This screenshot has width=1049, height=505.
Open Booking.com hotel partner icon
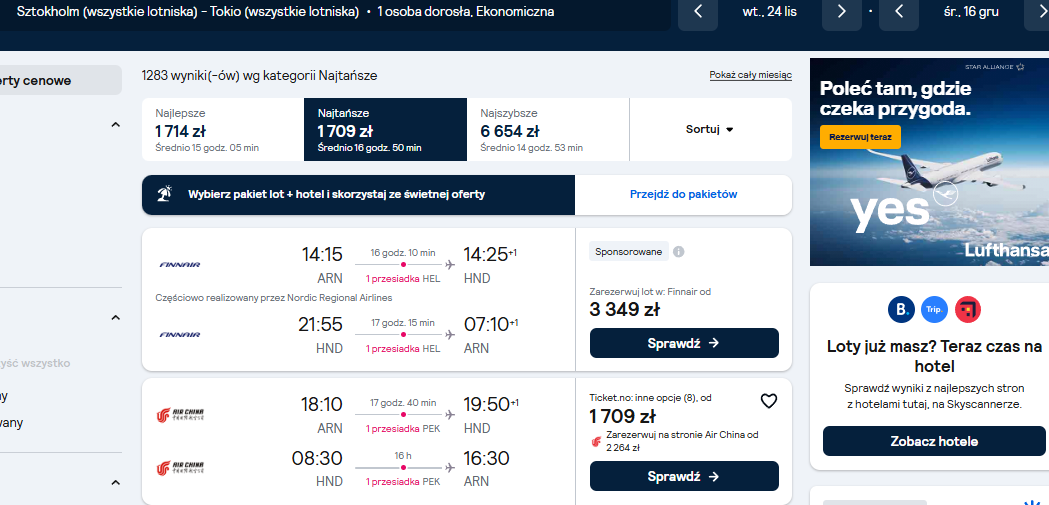pyautogui.click(x=900, y=310)
